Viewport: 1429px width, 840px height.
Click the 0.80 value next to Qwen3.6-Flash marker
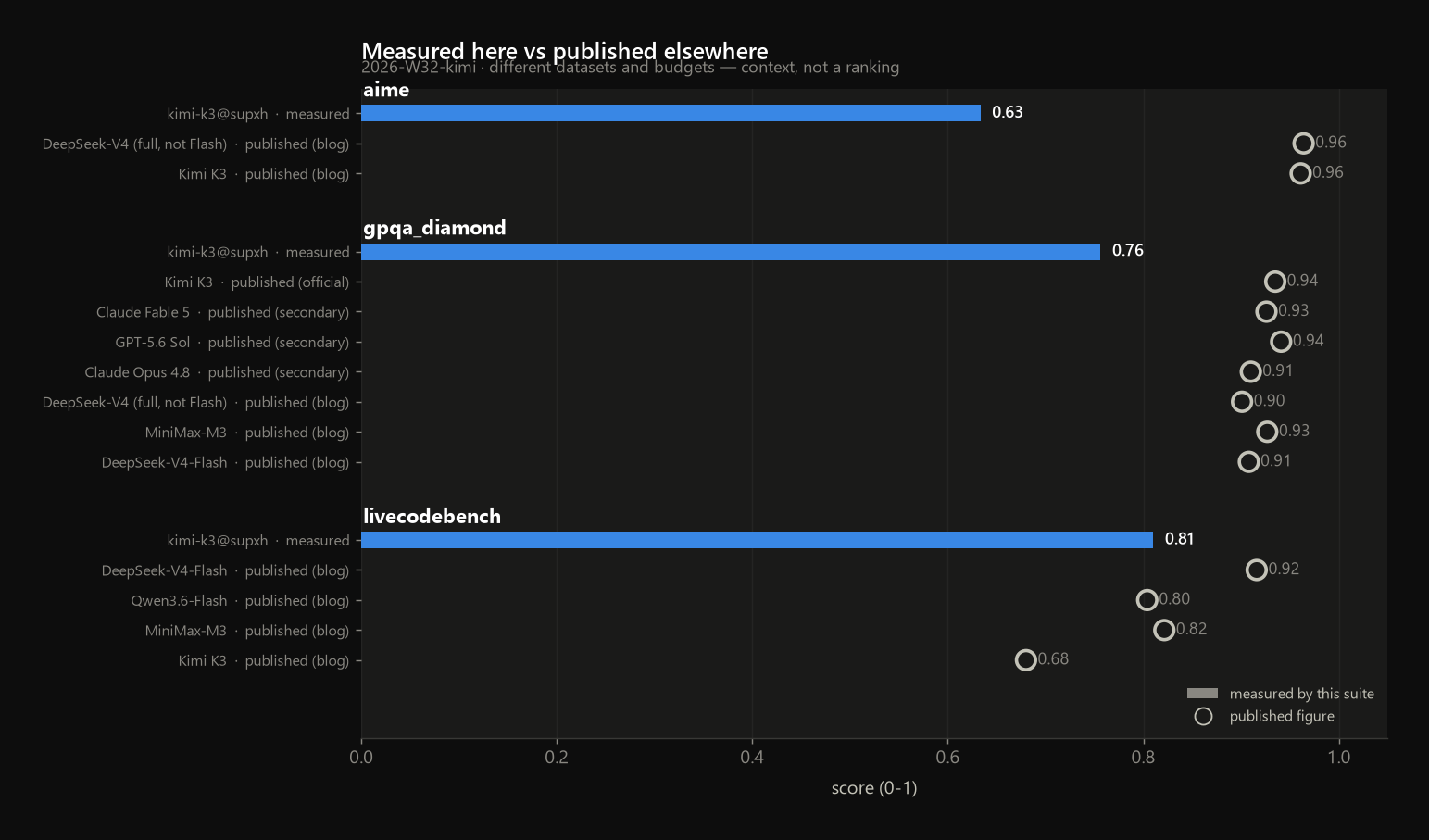pyautogui.click(x=1174, y=599)
